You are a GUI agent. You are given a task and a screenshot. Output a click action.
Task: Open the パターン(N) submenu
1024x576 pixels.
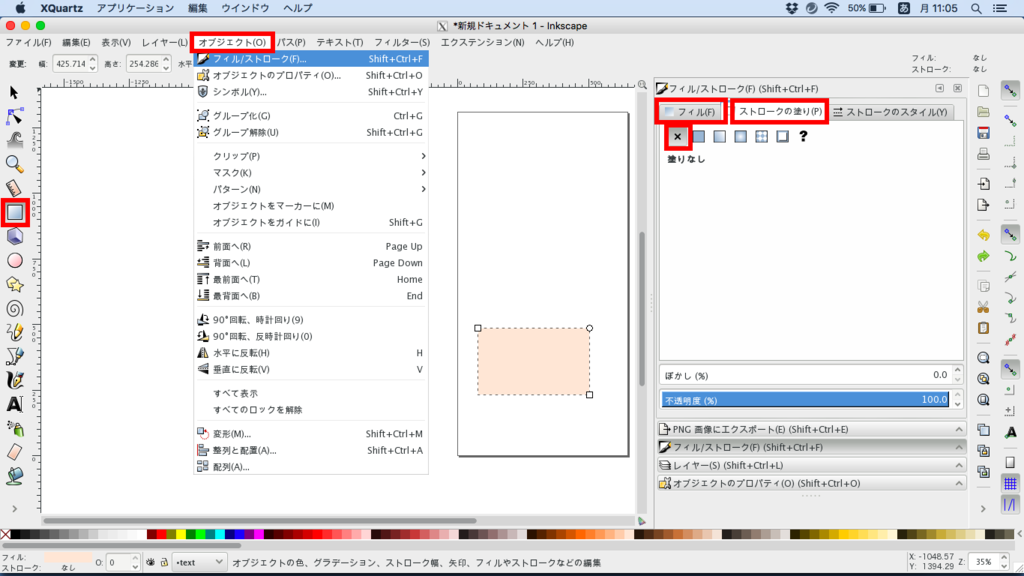(x=312, y=189)
